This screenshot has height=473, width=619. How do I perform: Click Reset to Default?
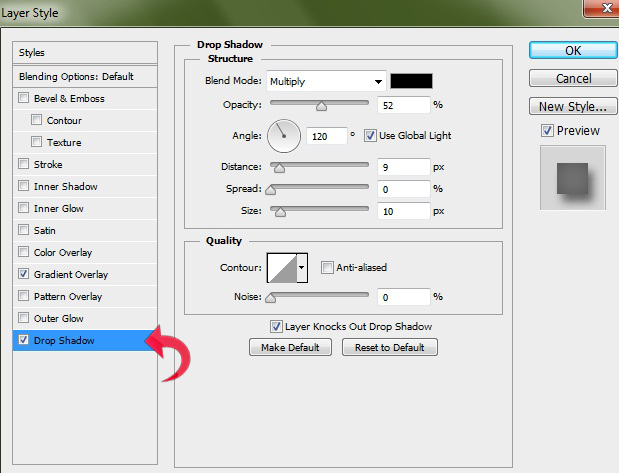pyautogui.click(x=390, y=347)
